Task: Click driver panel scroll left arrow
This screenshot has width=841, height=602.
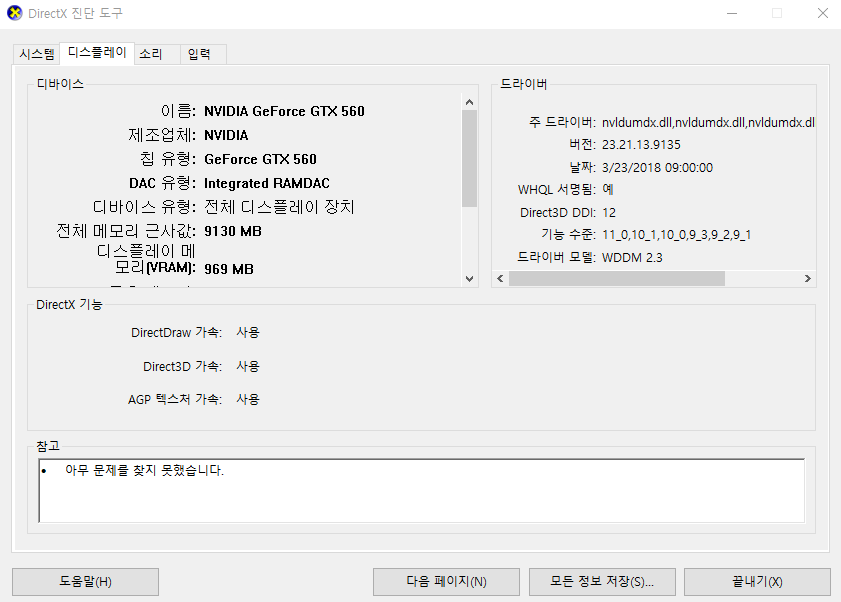Action: (x=500, y=278)
